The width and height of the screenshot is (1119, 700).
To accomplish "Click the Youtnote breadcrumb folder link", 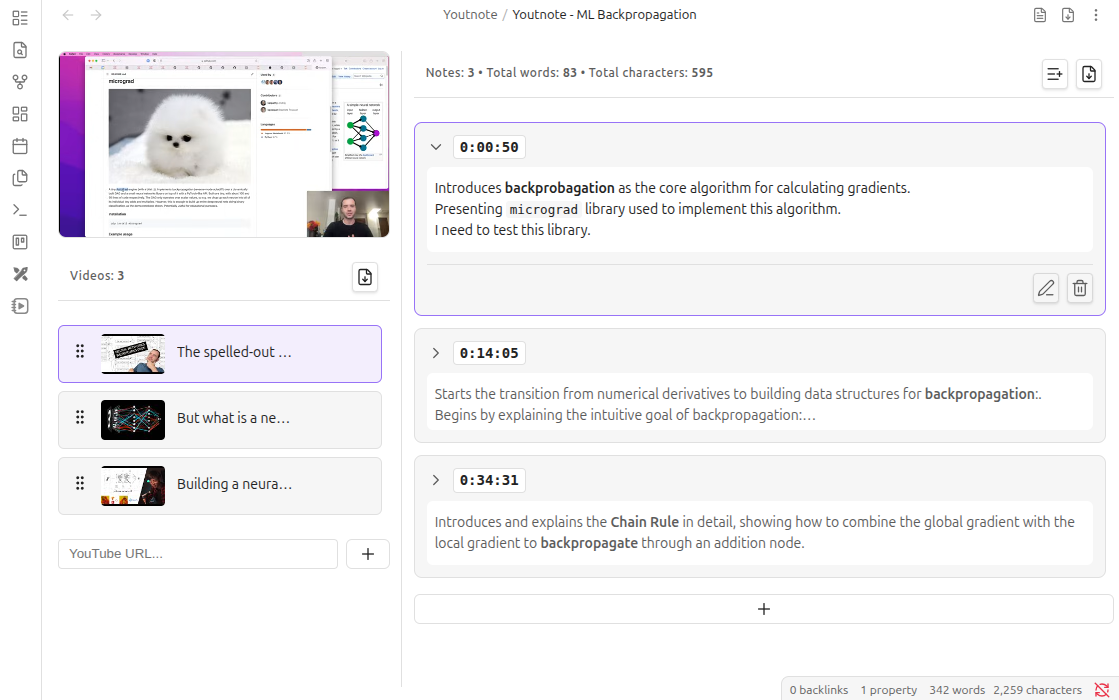I will pyautogui.click(x=470, y=15).
